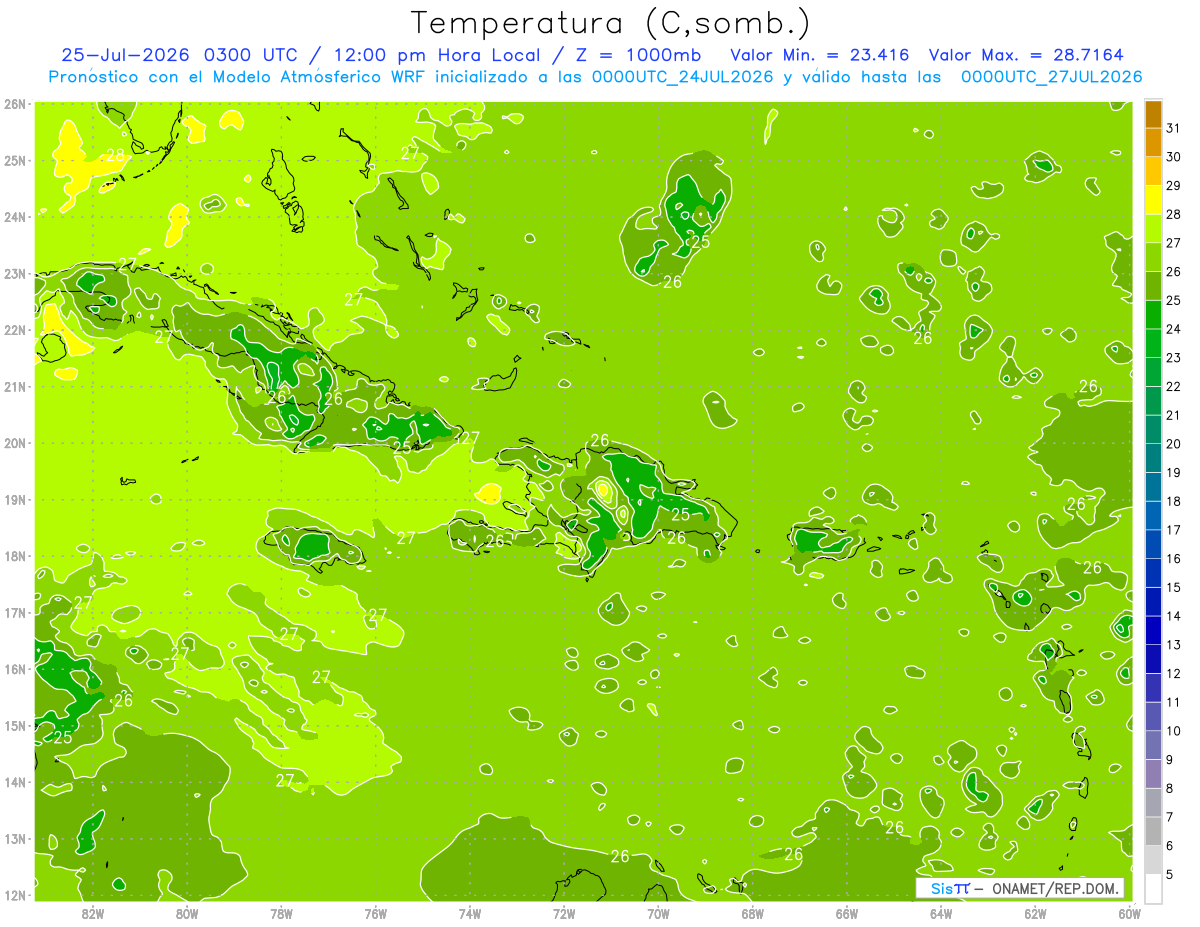The image size is (1200, 927).
Task: Pick the gray swatch between legend 6 and 7
Action: [x=1153, y=831]
